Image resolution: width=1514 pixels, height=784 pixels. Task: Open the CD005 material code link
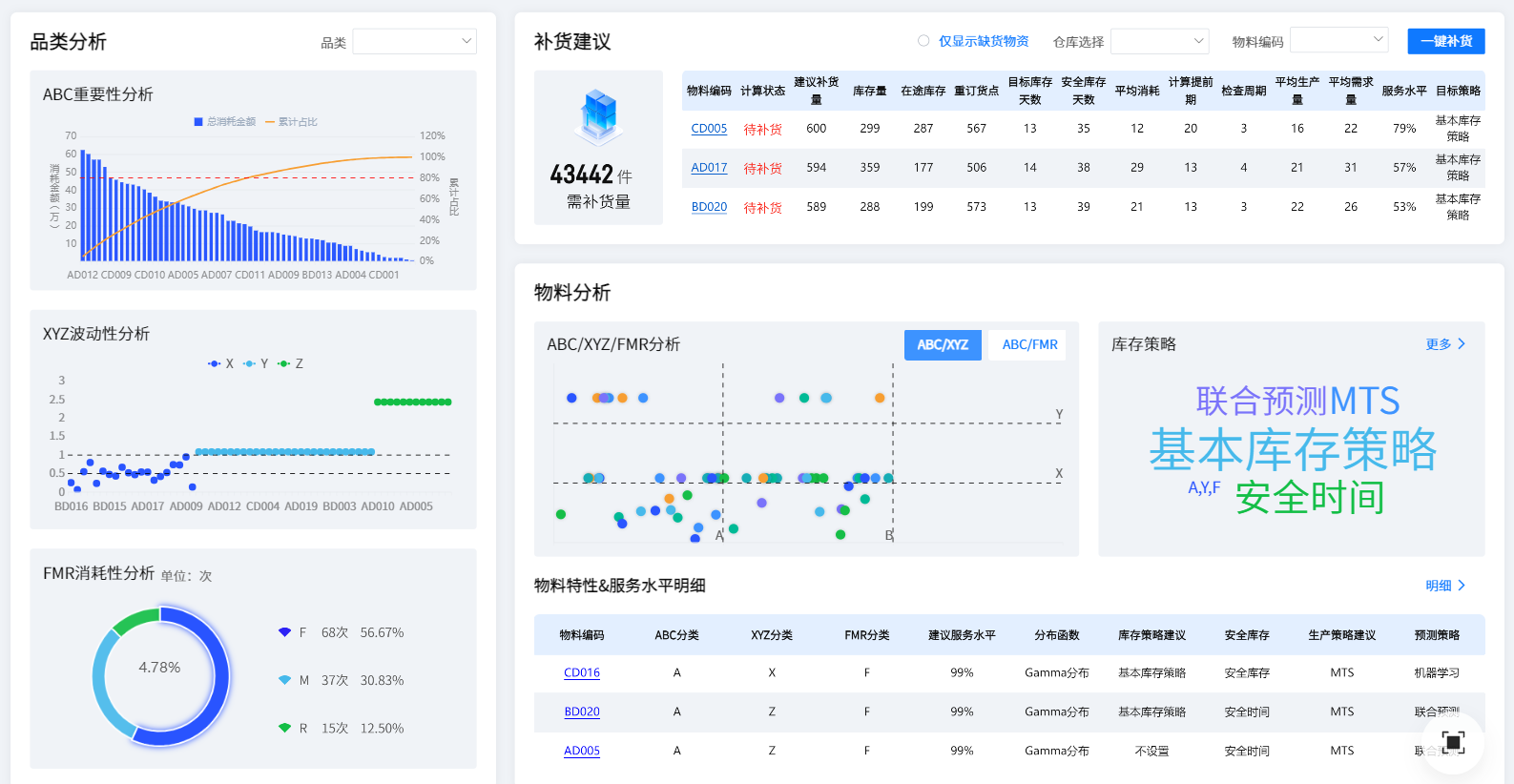click(x=709, y=129)
